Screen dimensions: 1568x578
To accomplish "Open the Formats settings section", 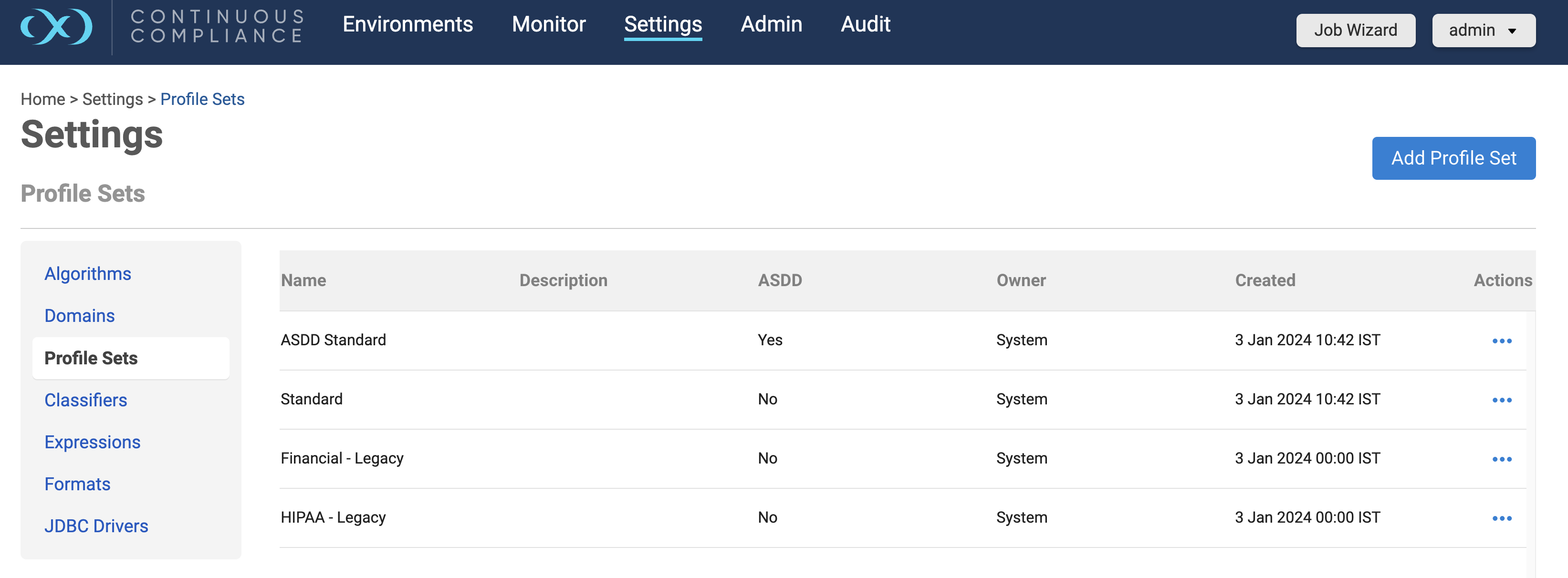I will coord(77,485).
